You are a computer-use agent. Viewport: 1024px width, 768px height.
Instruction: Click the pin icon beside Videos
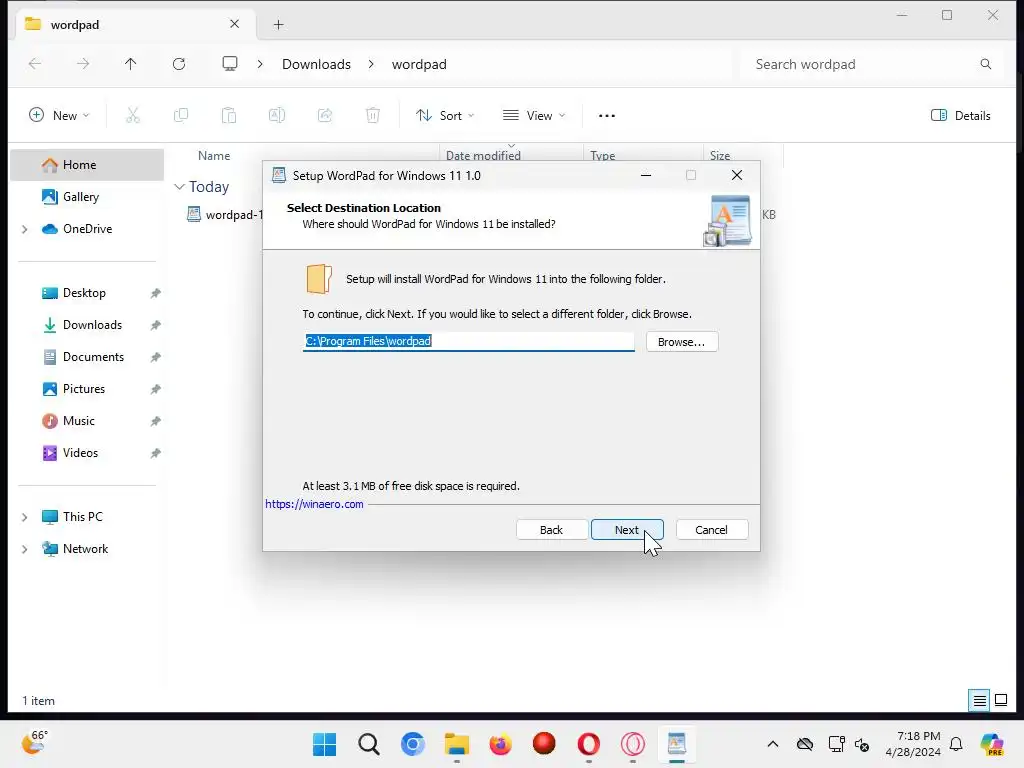(x=155, y=453)
